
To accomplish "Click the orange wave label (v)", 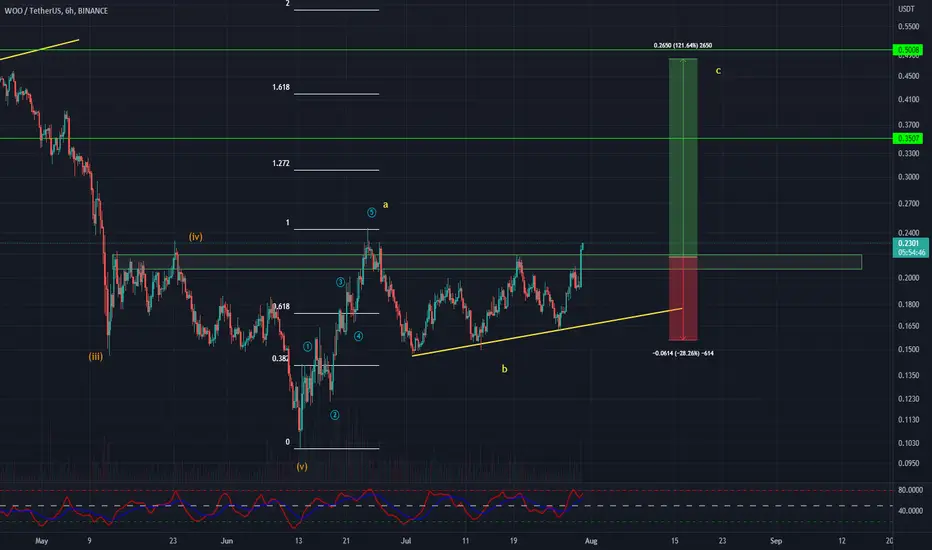I will pos(302,467).
